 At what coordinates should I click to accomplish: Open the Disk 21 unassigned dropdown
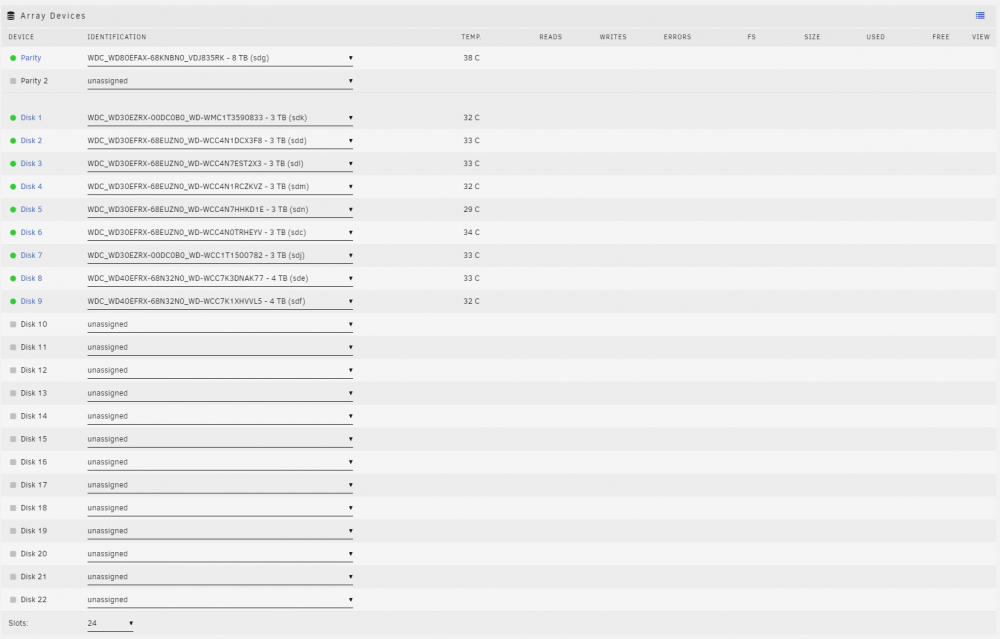point(220,577)
